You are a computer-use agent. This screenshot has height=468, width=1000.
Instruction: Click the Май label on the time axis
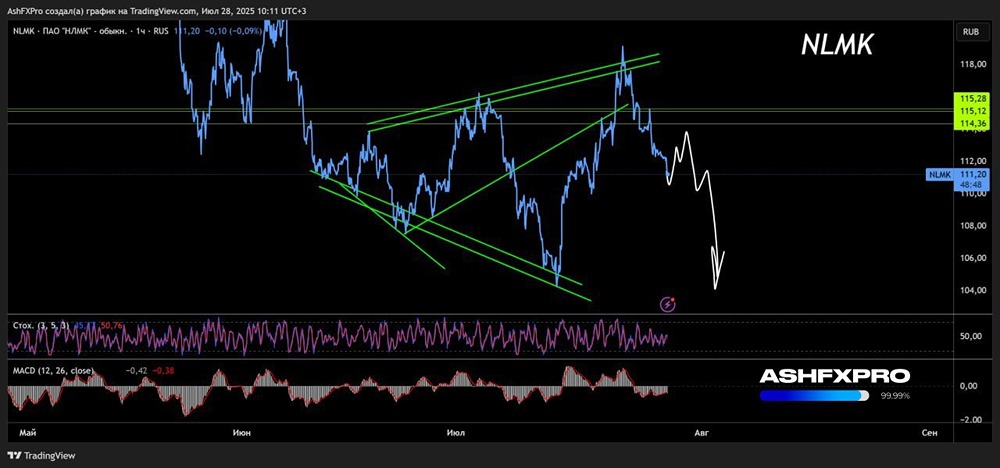27,433
